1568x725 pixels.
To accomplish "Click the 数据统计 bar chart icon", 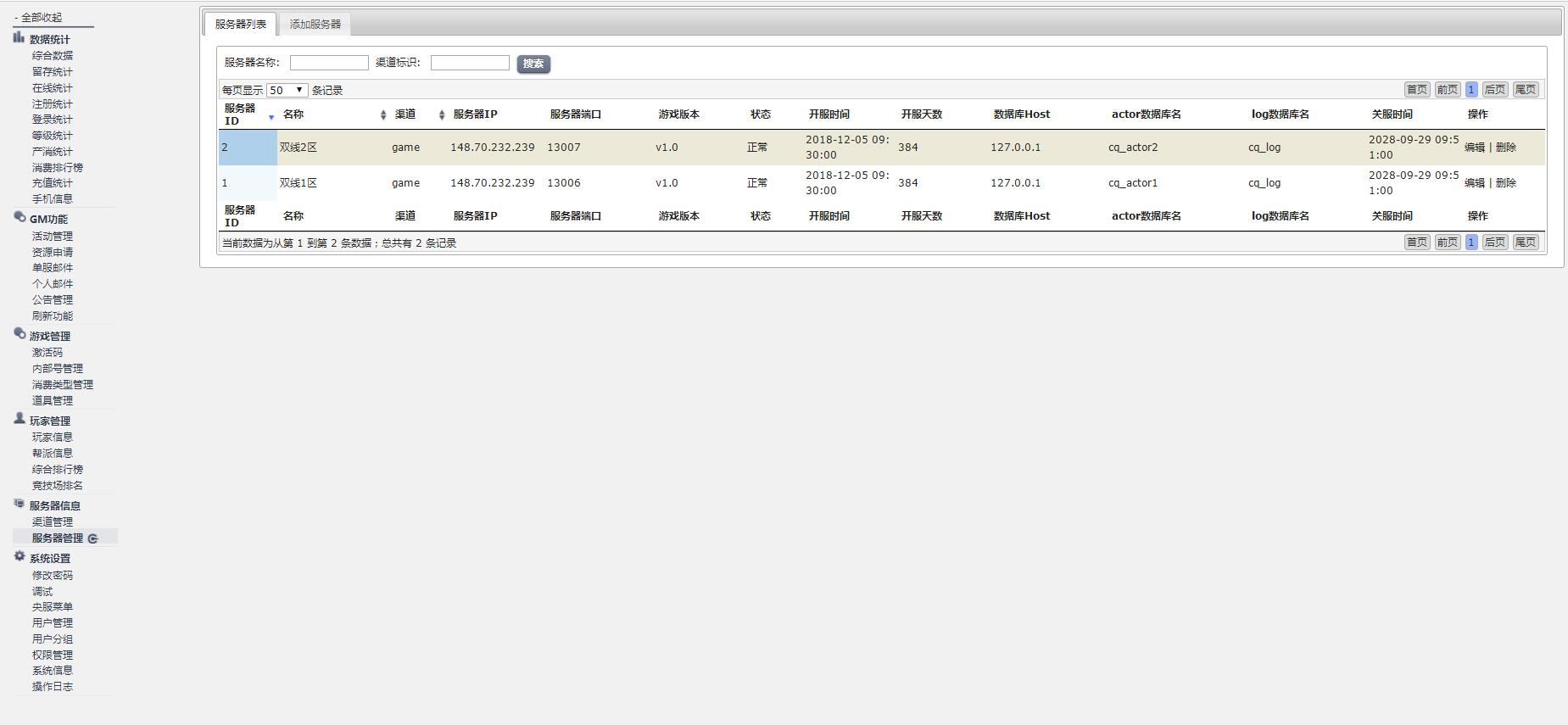I will pos(19,37).
